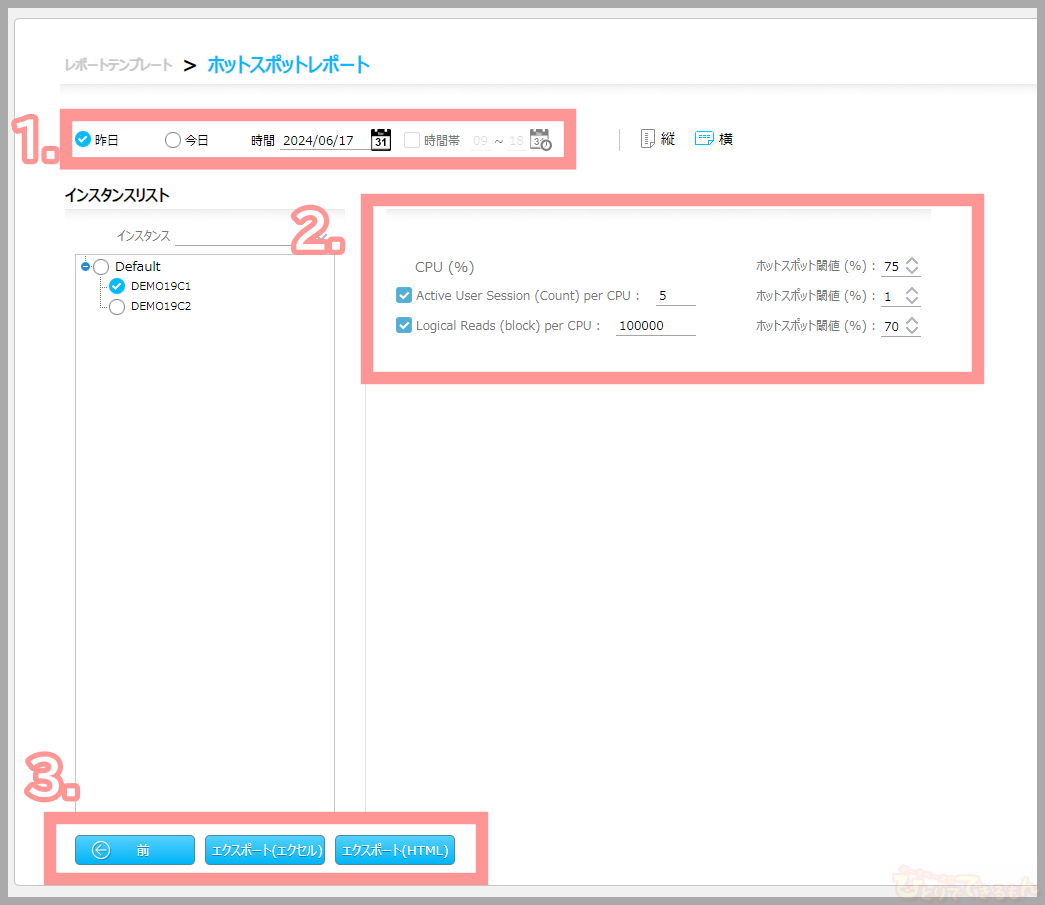Viewport: 1045px width, 905px height.
Task: Toggle DEMO19C1 instance selection
Action: pyautogui.click(x=117, y=286)
